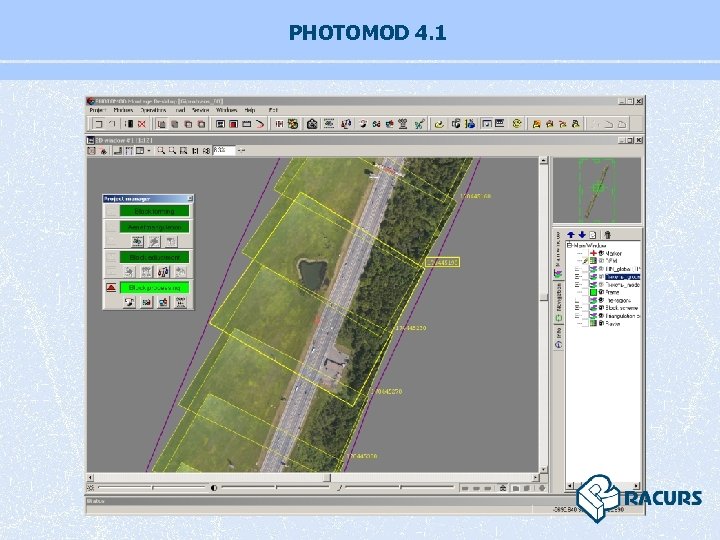
Task: Open the Service menu
Action: point(200,110)
